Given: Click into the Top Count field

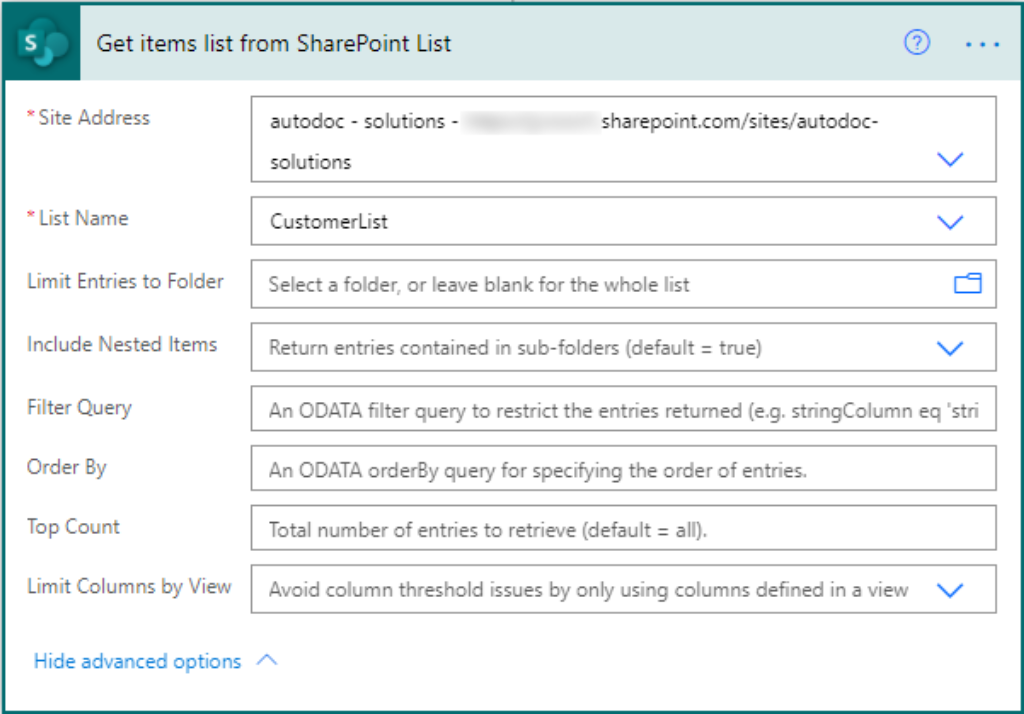Looking at the screenshot, I should (x=622, y=530).
